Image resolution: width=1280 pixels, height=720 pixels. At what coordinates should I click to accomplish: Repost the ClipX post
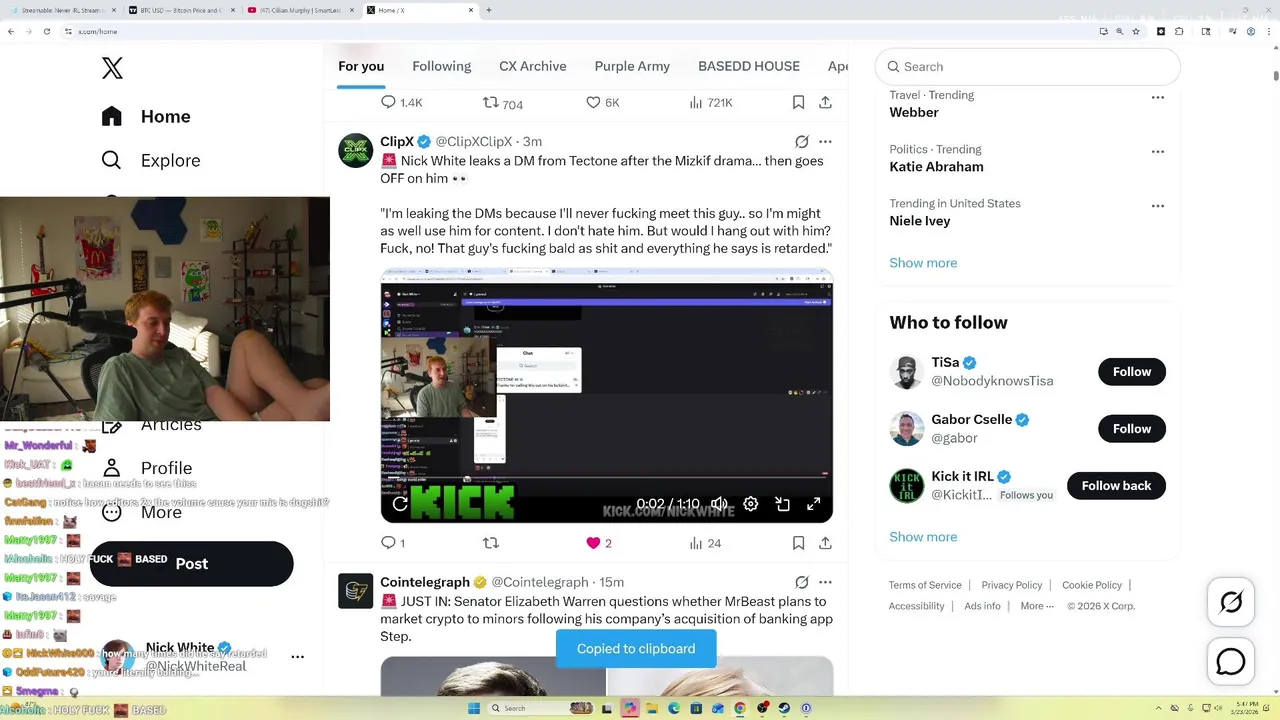pos(491,543)
